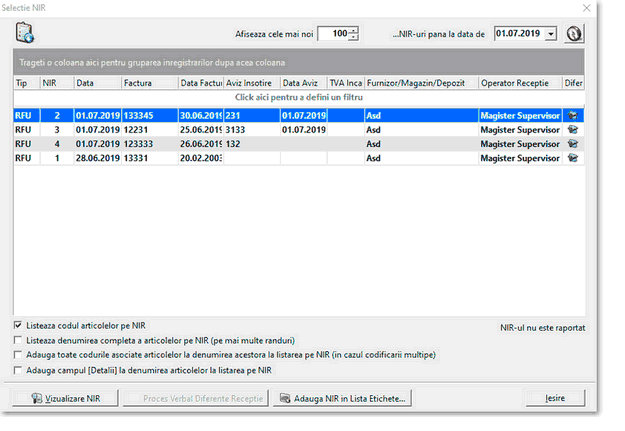Sort by the Factura column header
This screenshot has width=625, height=431.
pos(149,83)
